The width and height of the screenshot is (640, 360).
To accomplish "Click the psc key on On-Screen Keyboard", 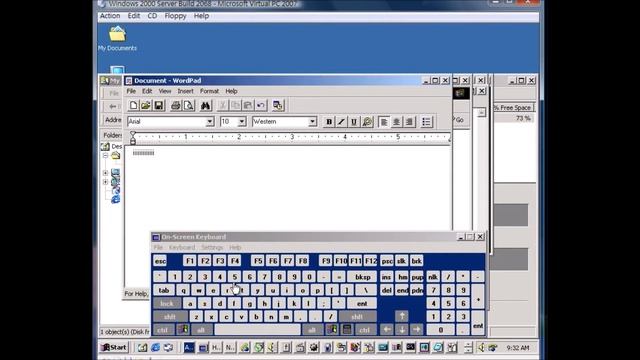I will [387, 261].
